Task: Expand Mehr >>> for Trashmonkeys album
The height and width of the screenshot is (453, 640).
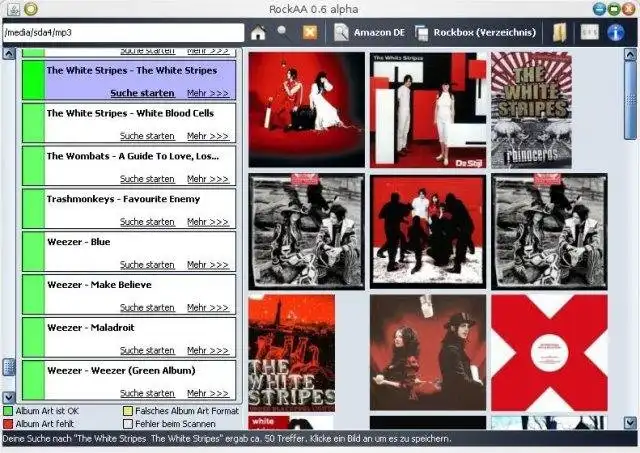Action: tap(208, 222)
